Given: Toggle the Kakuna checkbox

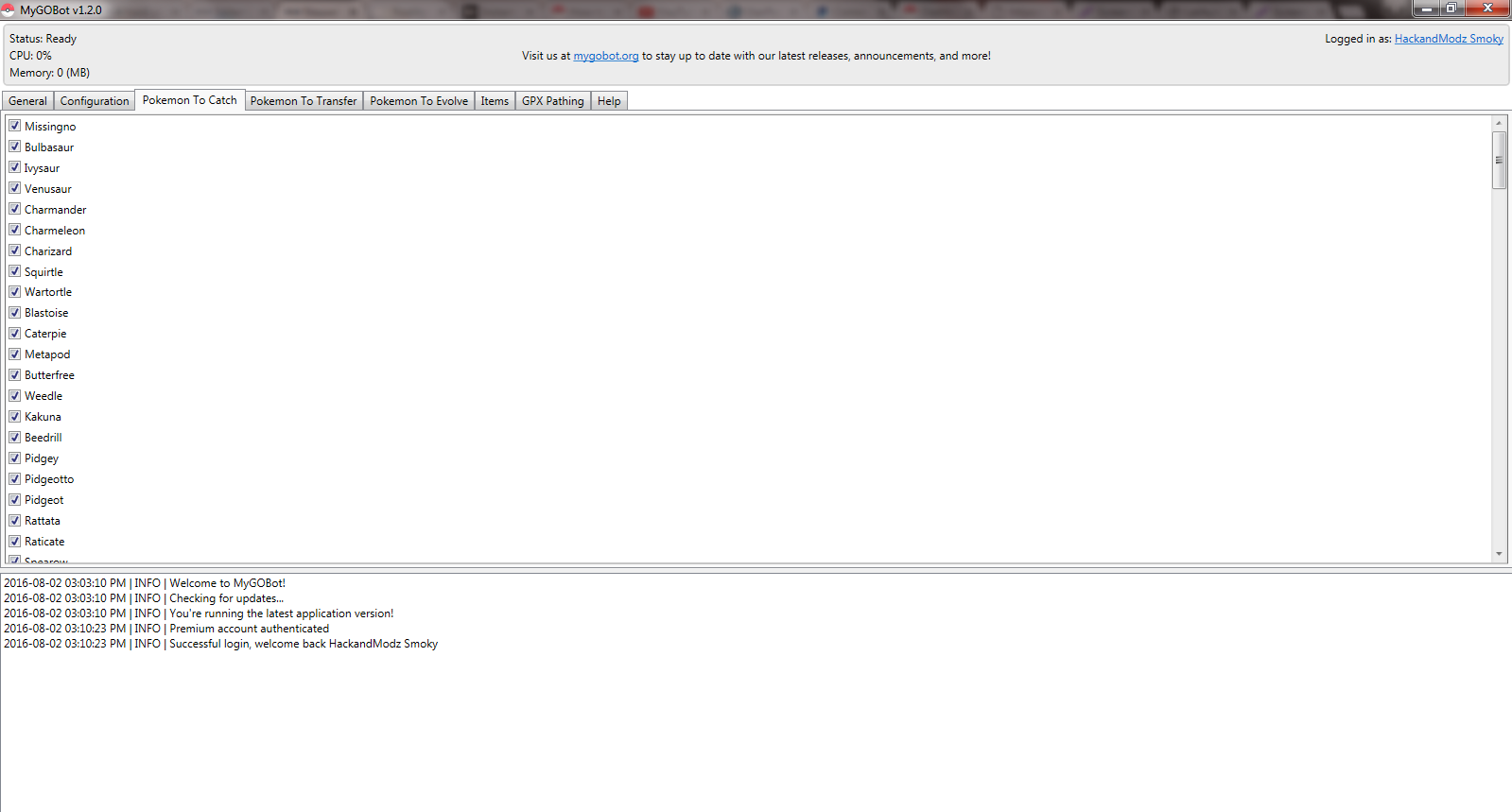Looking at the screenshot, I should [14, 417].
